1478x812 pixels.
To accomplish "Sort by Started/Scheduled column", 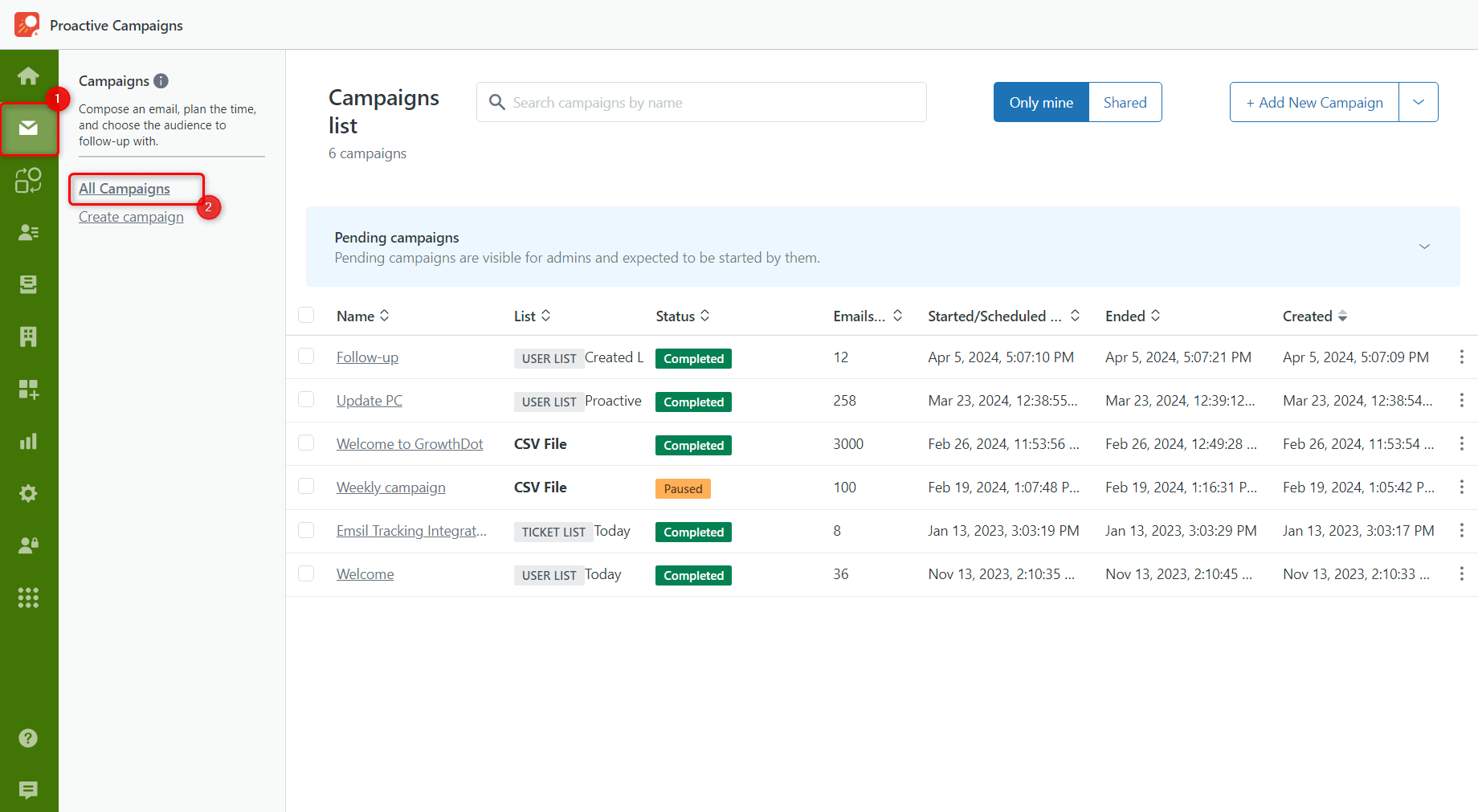I will pos(1004,316).
